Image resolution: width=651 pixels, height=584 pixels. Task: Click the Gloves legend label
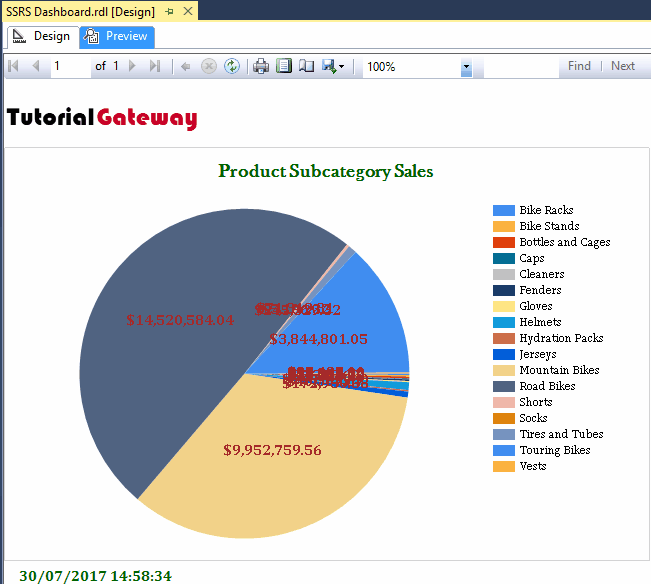pyautogui.click(x=536, y=306)
